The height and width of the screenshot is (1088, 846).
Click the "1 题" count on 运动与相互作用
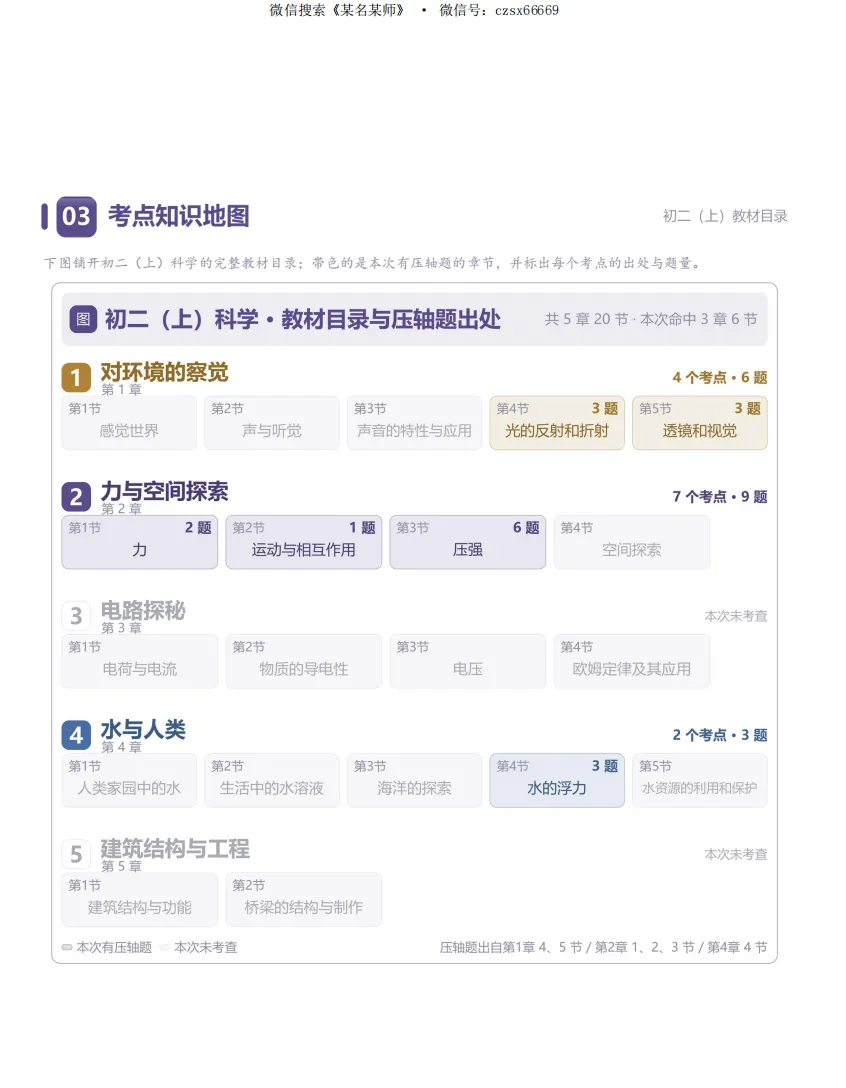(362, 528)
